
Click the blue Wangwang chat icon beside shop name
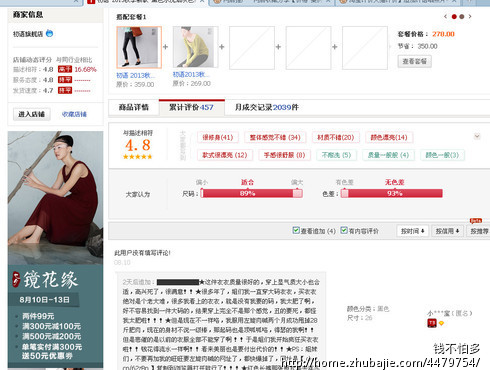point(49,33)
